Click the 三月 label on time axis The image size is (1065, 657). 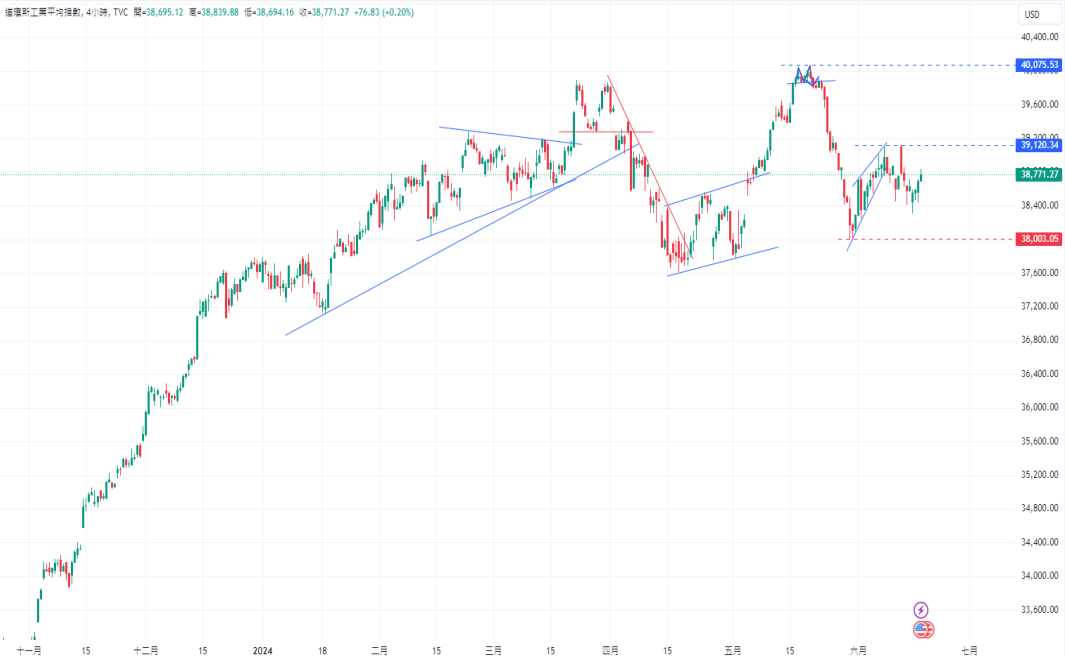(494, 650)
